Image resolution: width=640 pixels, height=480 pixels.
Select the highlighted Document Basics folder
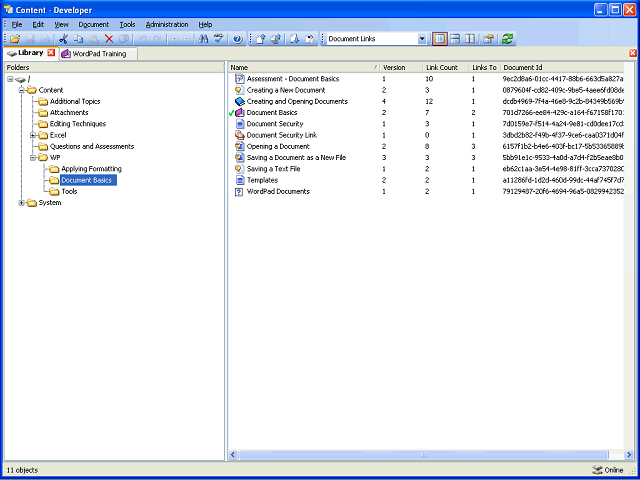coord(88,180)
